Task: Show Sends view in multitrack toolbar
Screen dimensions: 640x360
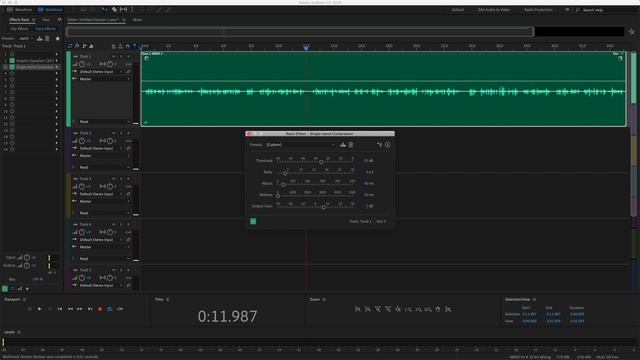Action: coord(84,46)
